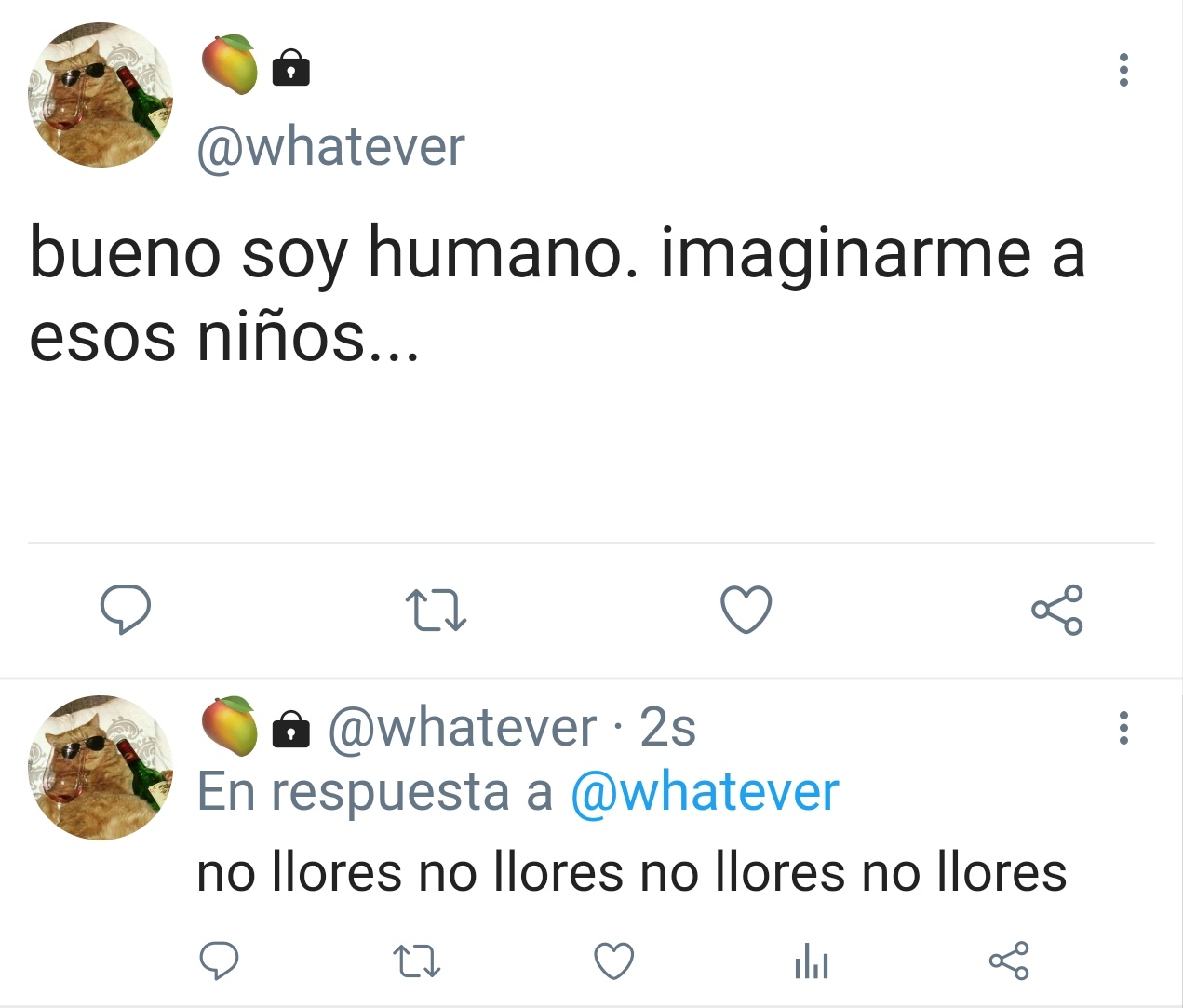The height and width of the screenshot is (1008, 1183).
Task: Open the 'no llores' reply text
Action: (631, 873)
